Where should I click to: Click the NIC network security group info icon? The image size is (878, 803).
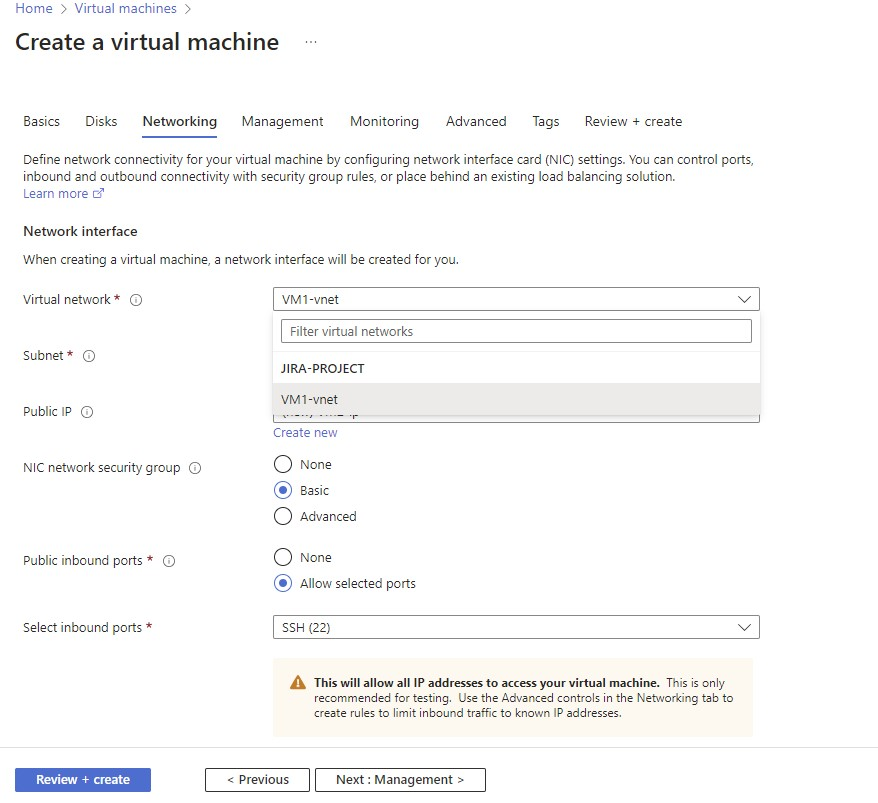click(x=193, y=468)
